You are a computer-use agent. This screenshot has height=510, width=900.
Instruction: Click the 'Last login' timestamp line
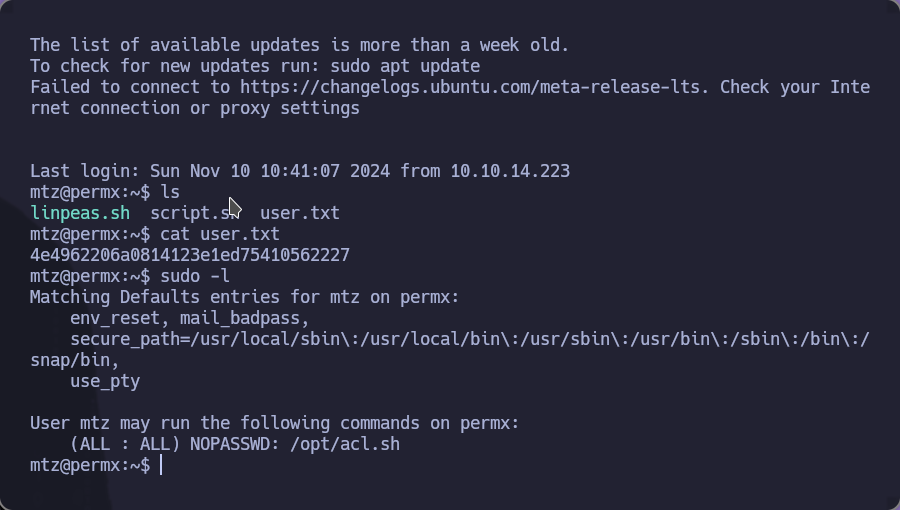300,171
